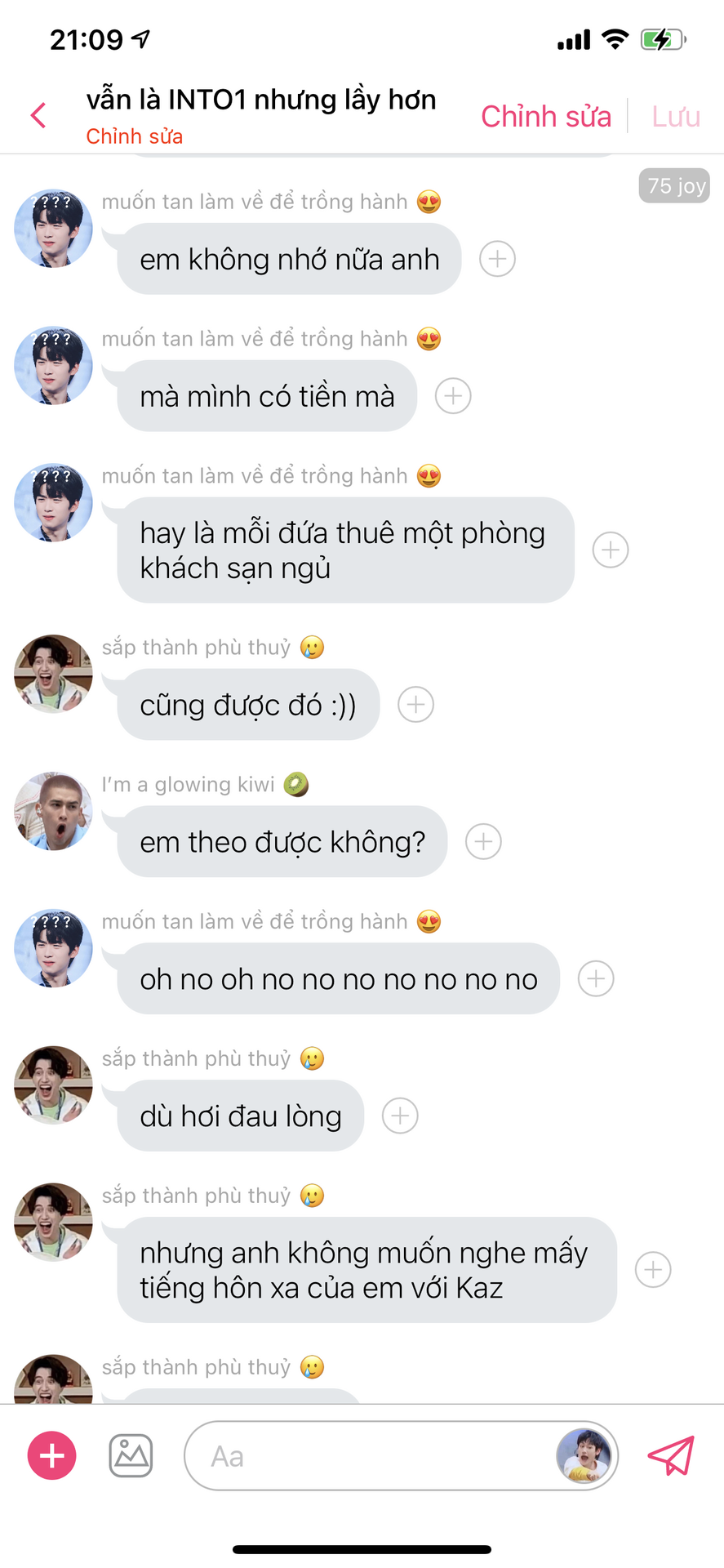Click red "Chỉnh sửa" link under title
Image resolution: width=724 pixels, height=1568 pixels.
coord(135,136)
